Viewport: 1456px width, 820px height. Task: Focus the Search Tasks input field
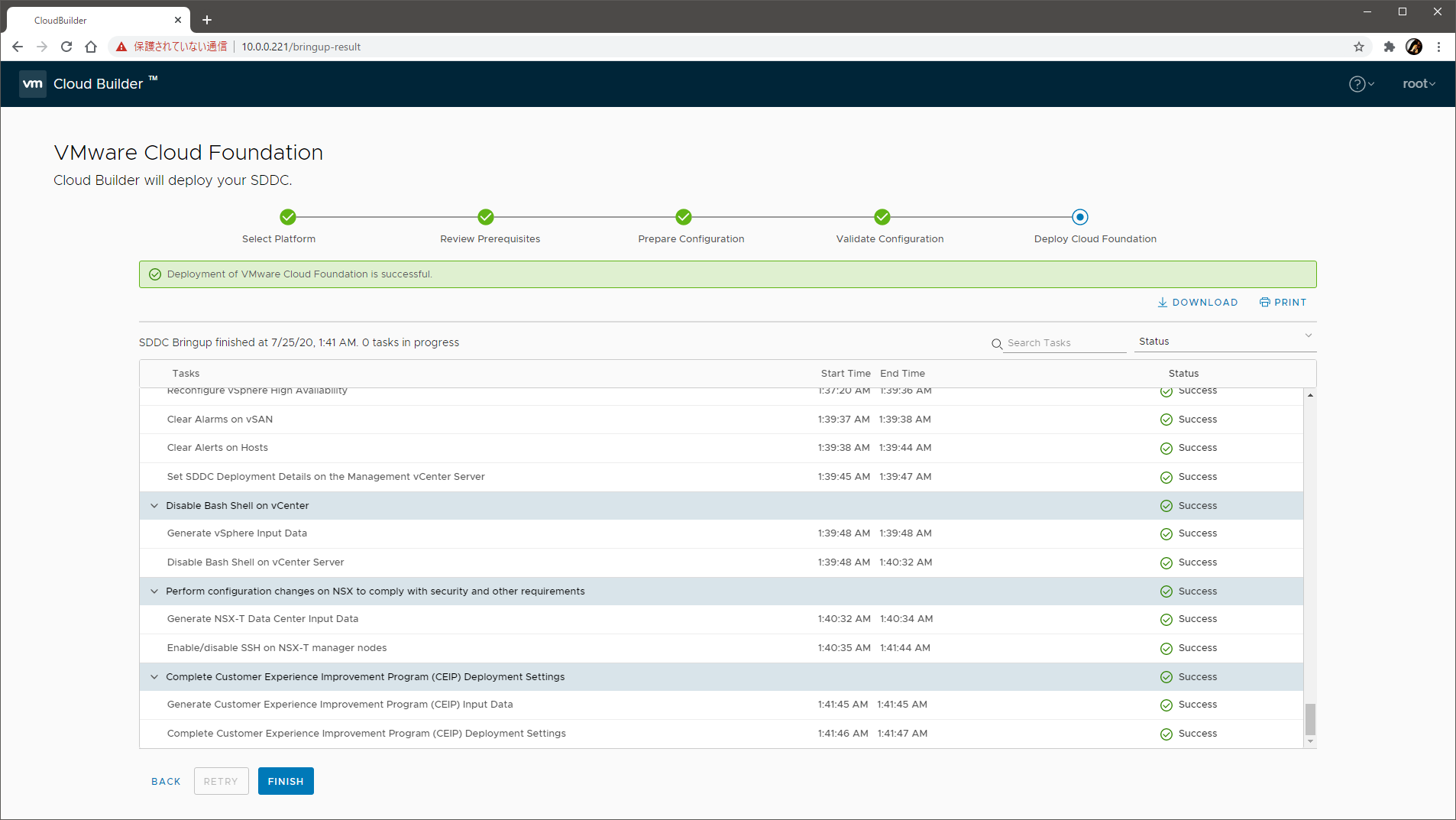(x=1065, y=343)
